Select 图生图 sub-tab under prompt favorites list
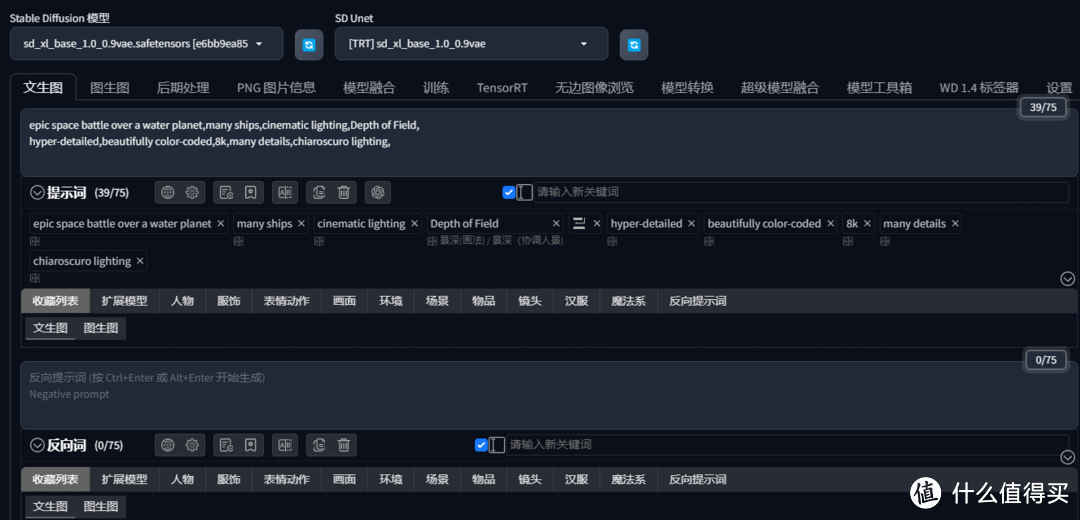 (x=101, y=328)
